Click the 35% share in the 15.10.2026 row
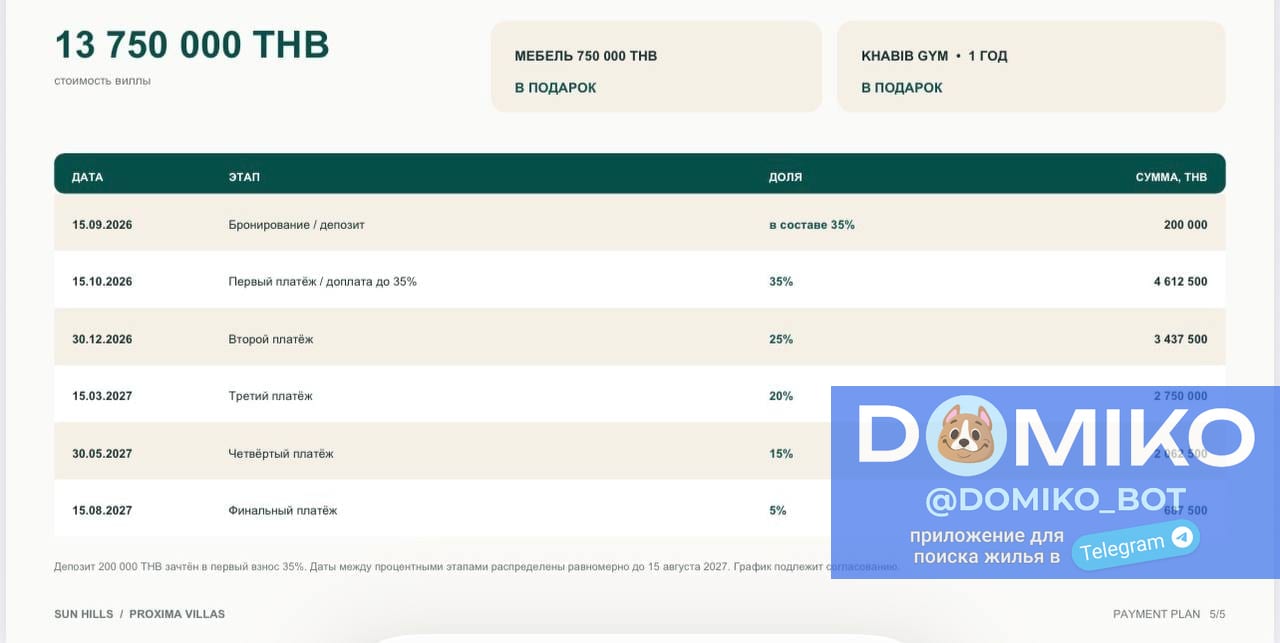This screenshot has height=643, width=1280. pos(781,282)
